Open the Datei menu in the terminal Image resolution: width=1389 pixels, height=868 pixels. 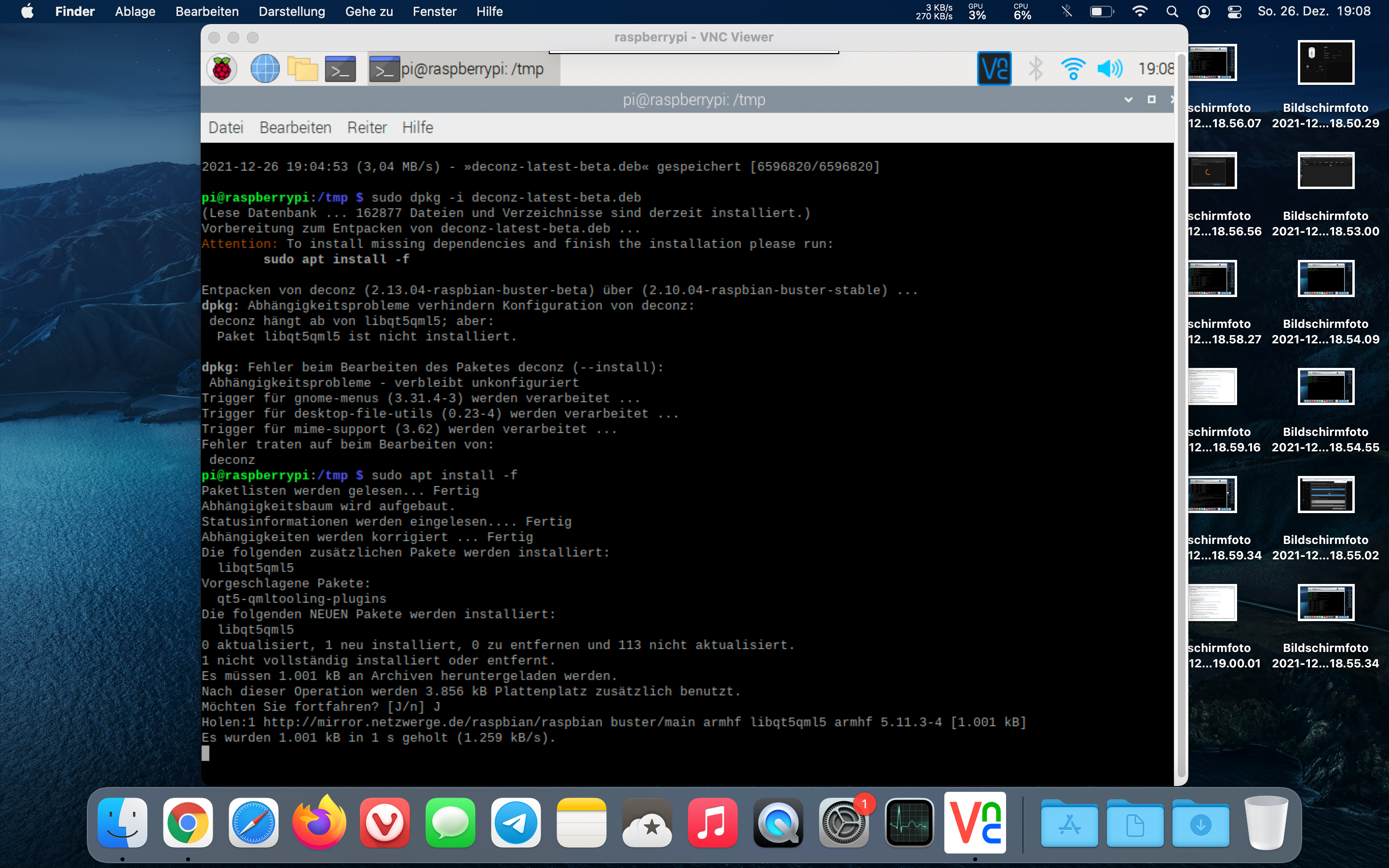tap(226, 127)
